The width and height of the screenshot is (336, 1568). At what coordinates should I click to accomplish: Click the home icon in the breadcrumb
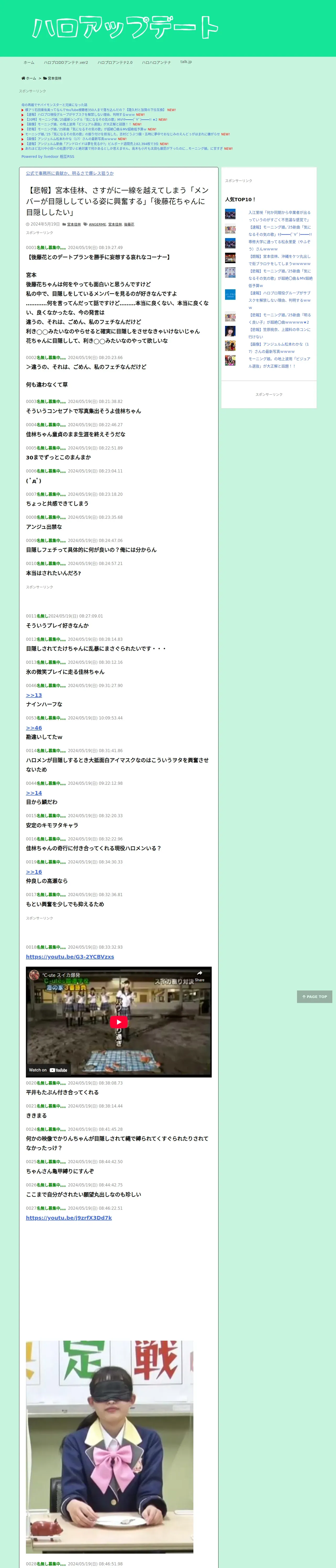coord(23,78)
